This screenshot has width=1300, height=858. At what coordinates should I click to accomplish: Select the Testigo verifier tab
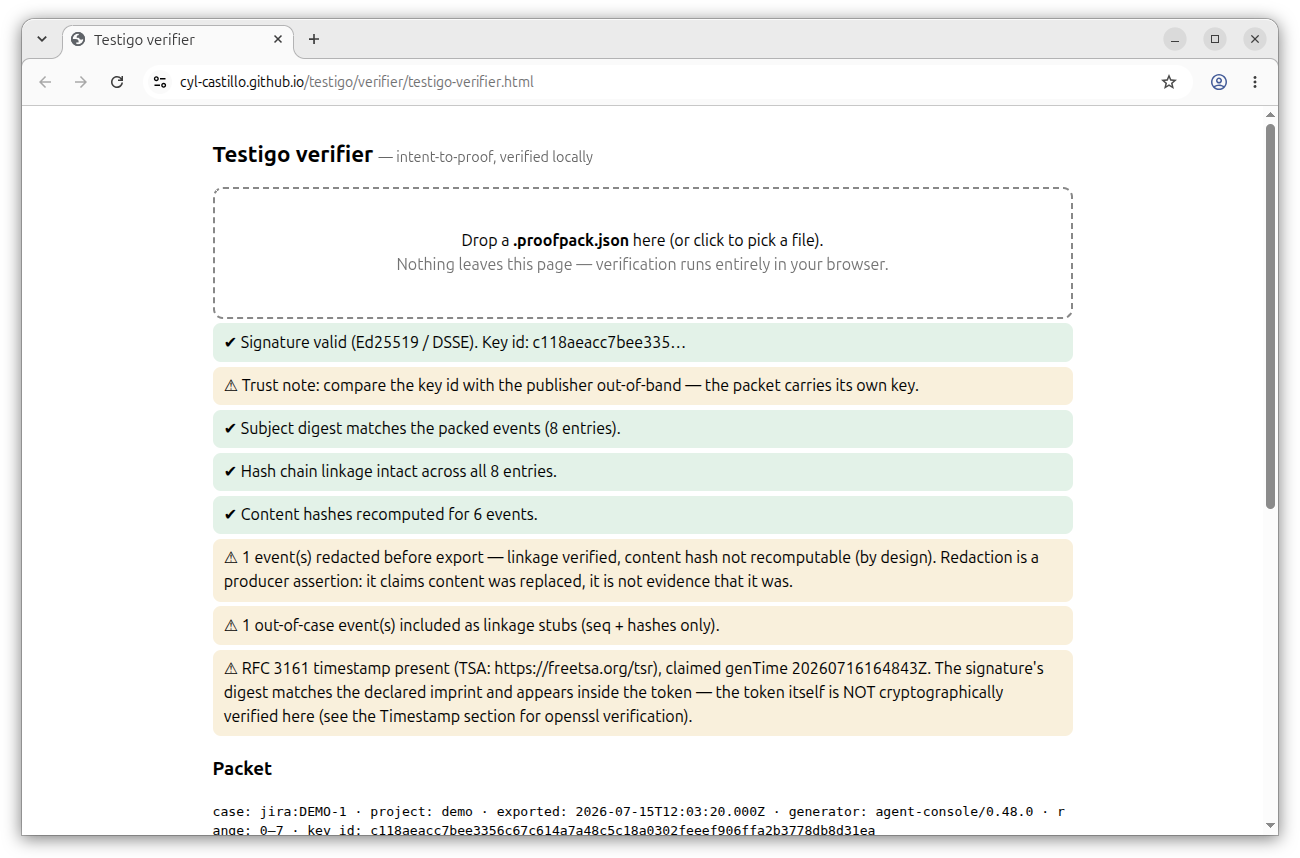[177, 40]
